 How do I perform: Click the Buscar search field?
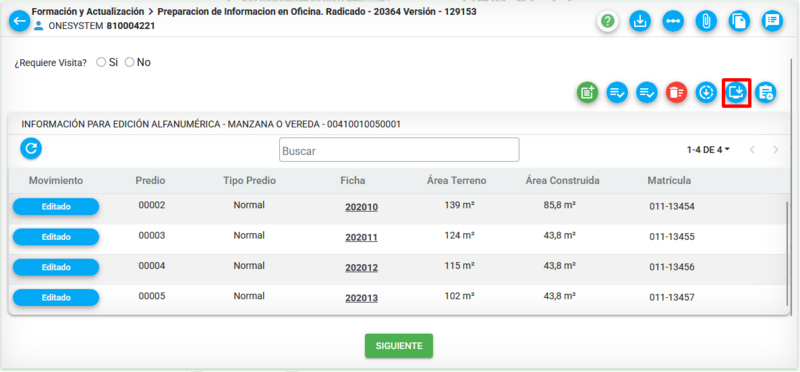click(x=399, y=150)
